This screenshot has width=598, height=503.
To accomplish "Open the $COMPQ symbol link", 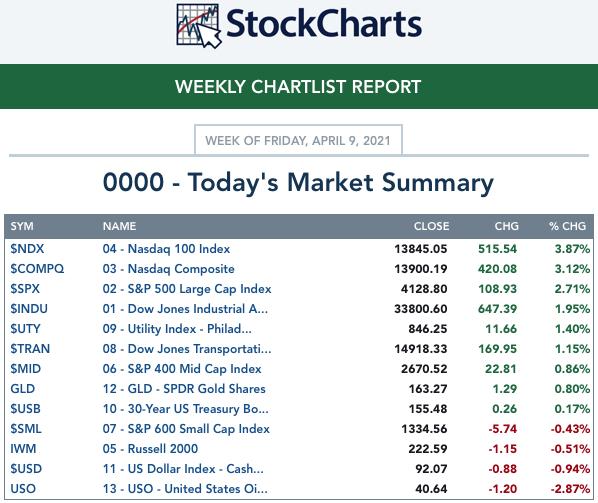I will click(37, 269).
